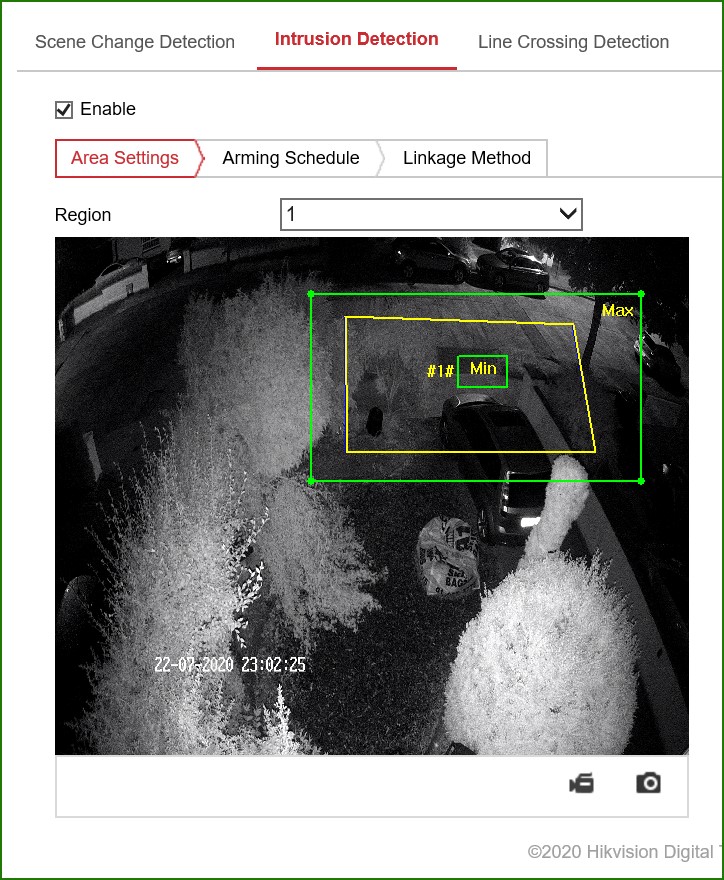Capture a snapshot with the camera icon
Viewport: 724px width, 880px height.
pyautogui.click(x=649, y=783)
